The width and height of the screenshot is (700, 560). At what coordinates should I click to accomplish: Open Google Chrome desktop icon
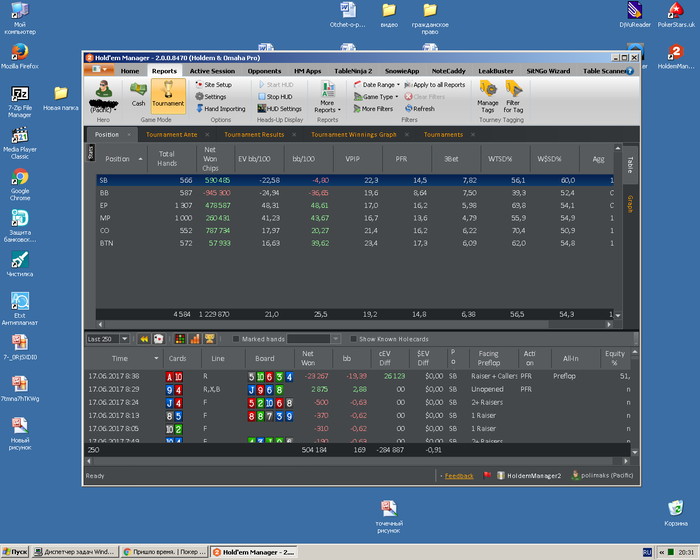coord(20,184)
